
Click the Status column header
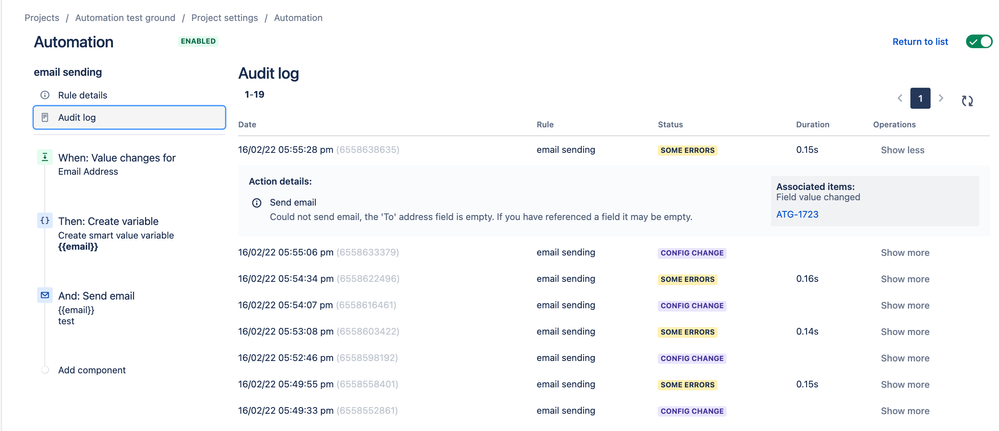pos(670,124)
